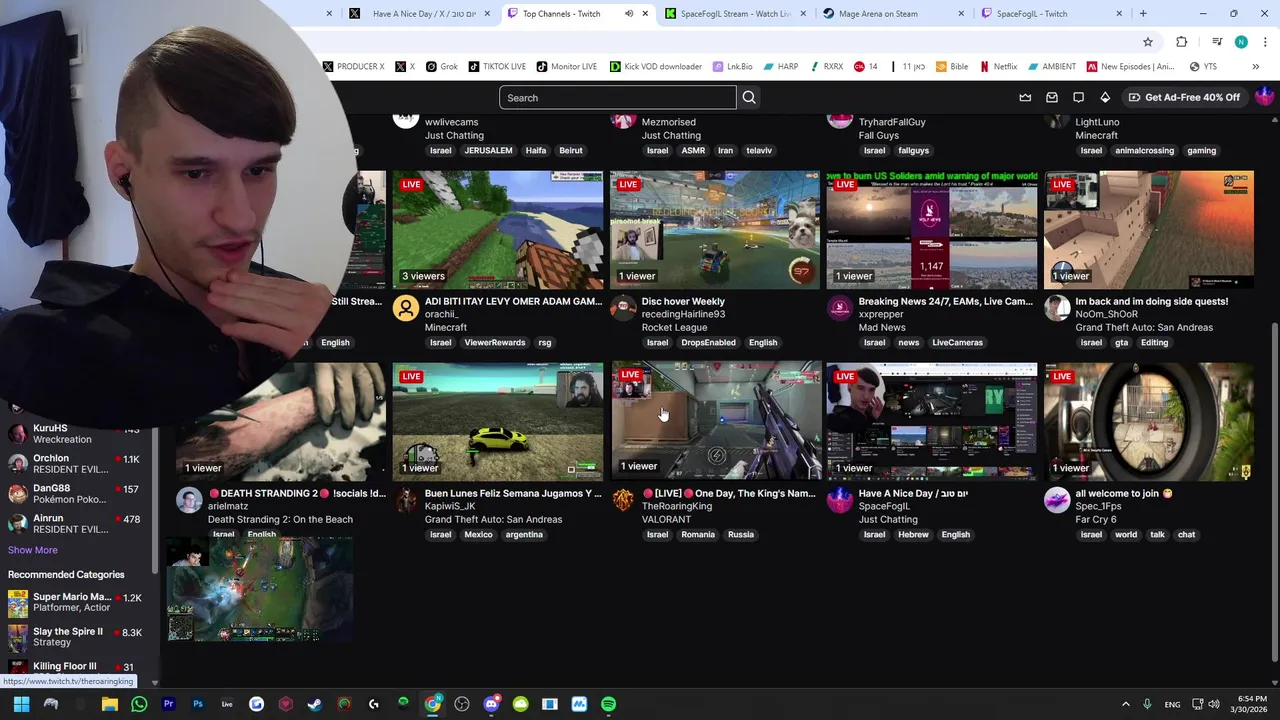Open KuruHS channel in sidebar
Screen dimensions: 1280x720
pos(75,433)
